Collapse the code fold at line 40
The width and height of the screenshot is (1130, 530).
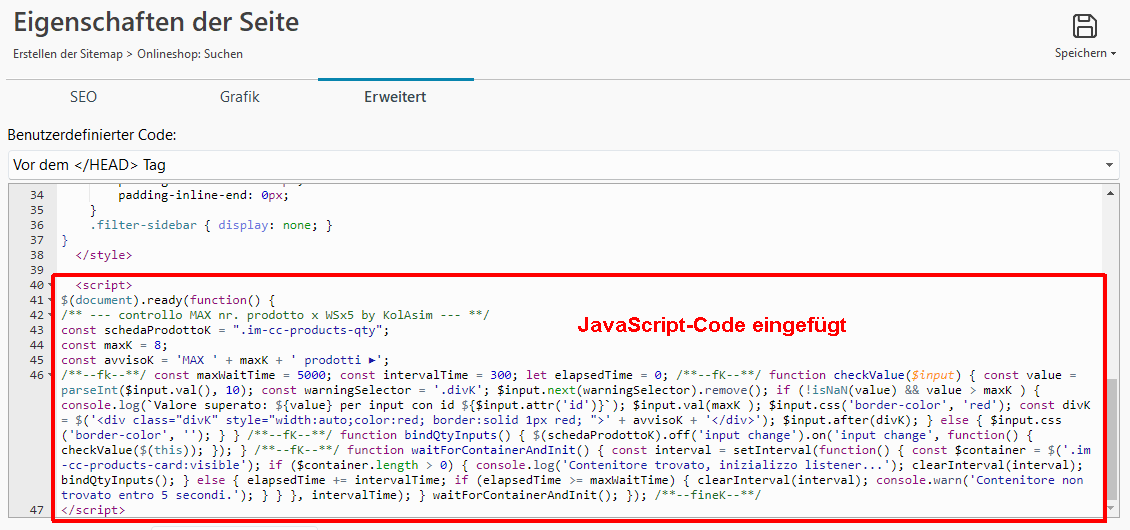(x=51, y=285)
